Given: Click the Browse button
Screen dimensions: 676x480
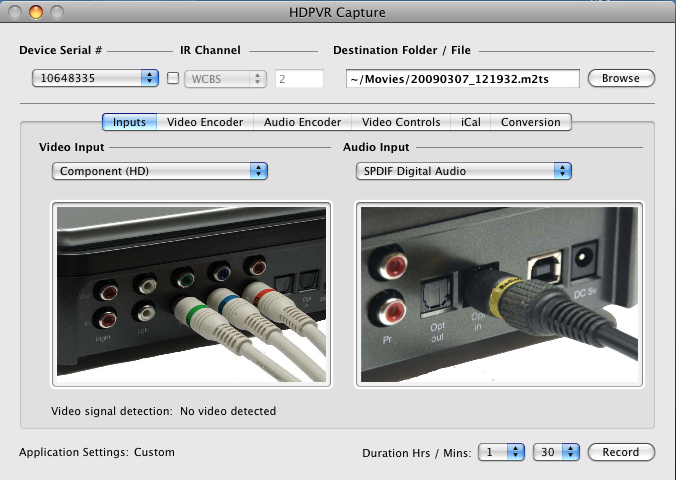Looking at the screenshot, I should pyautogui.click(x=620, y=78).
